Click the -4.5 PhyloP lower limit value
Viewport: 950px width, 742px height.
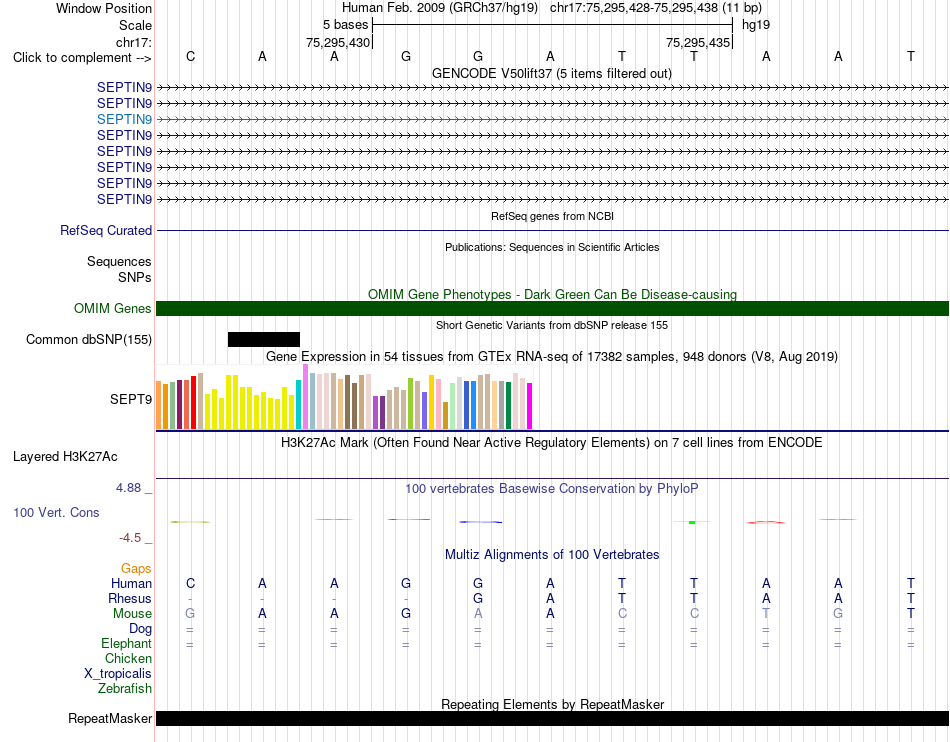pos(130,538)
